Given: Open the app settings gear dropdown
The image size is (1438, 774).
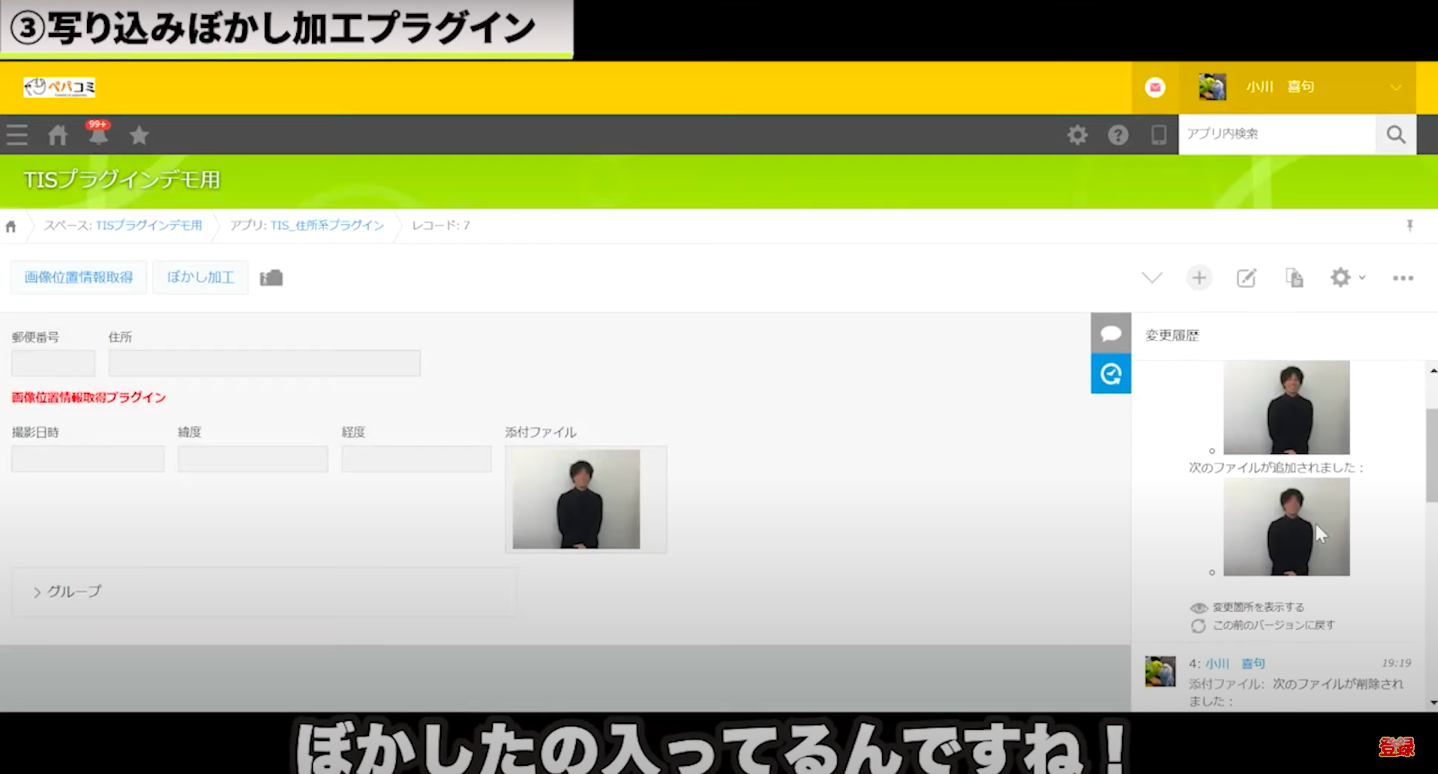Looking at the screenshot, I should click(x=1347, y=278).
